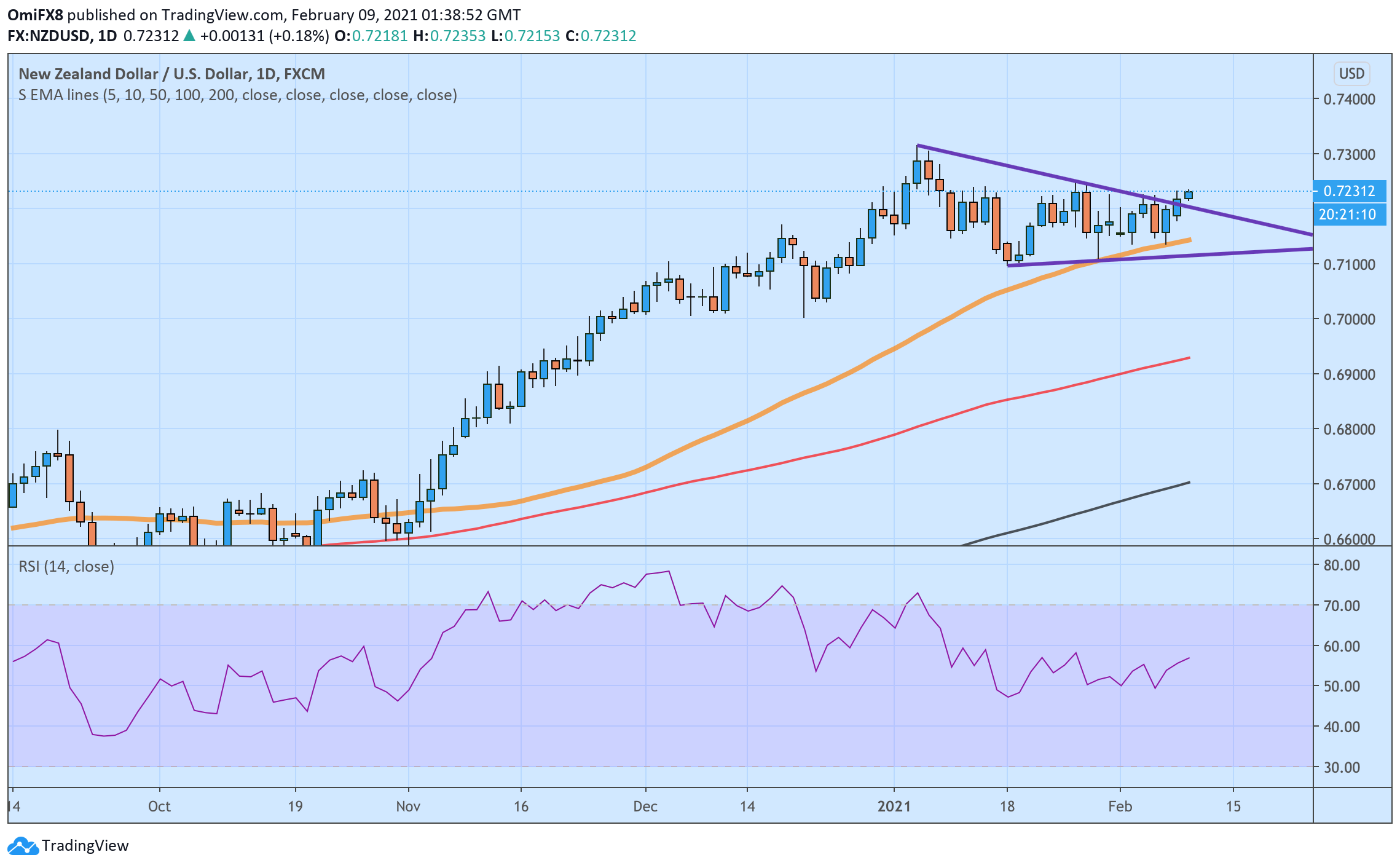Click the 0.70000 price axis label
This screenshot has height=868, width=1400.
coord(1349,319)
